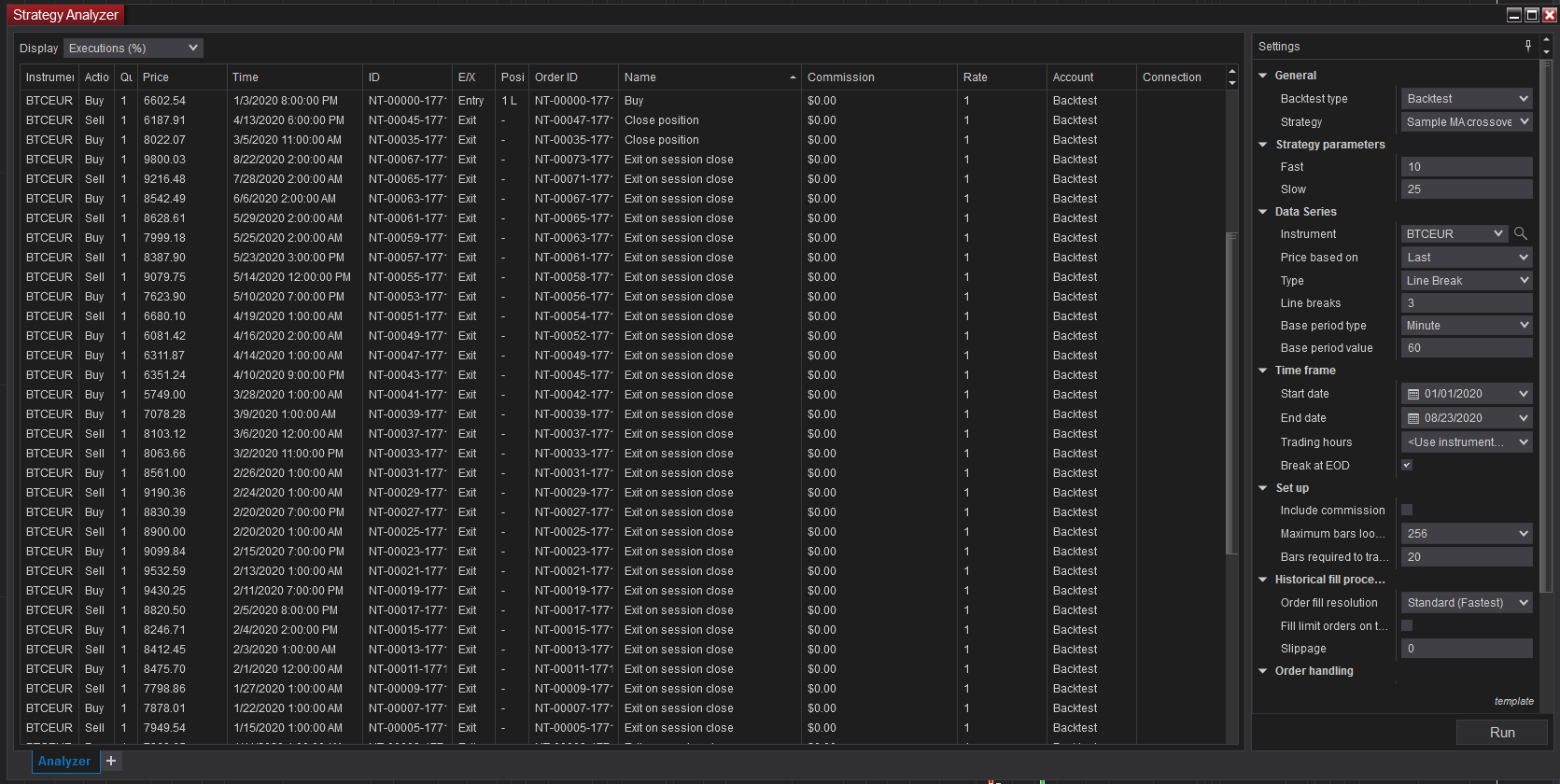Image resolution: width=1560 pixels, height=784 pixels.
Task: Pin the Settings panel with the pin icon
Action: (x=1528, y=46)
